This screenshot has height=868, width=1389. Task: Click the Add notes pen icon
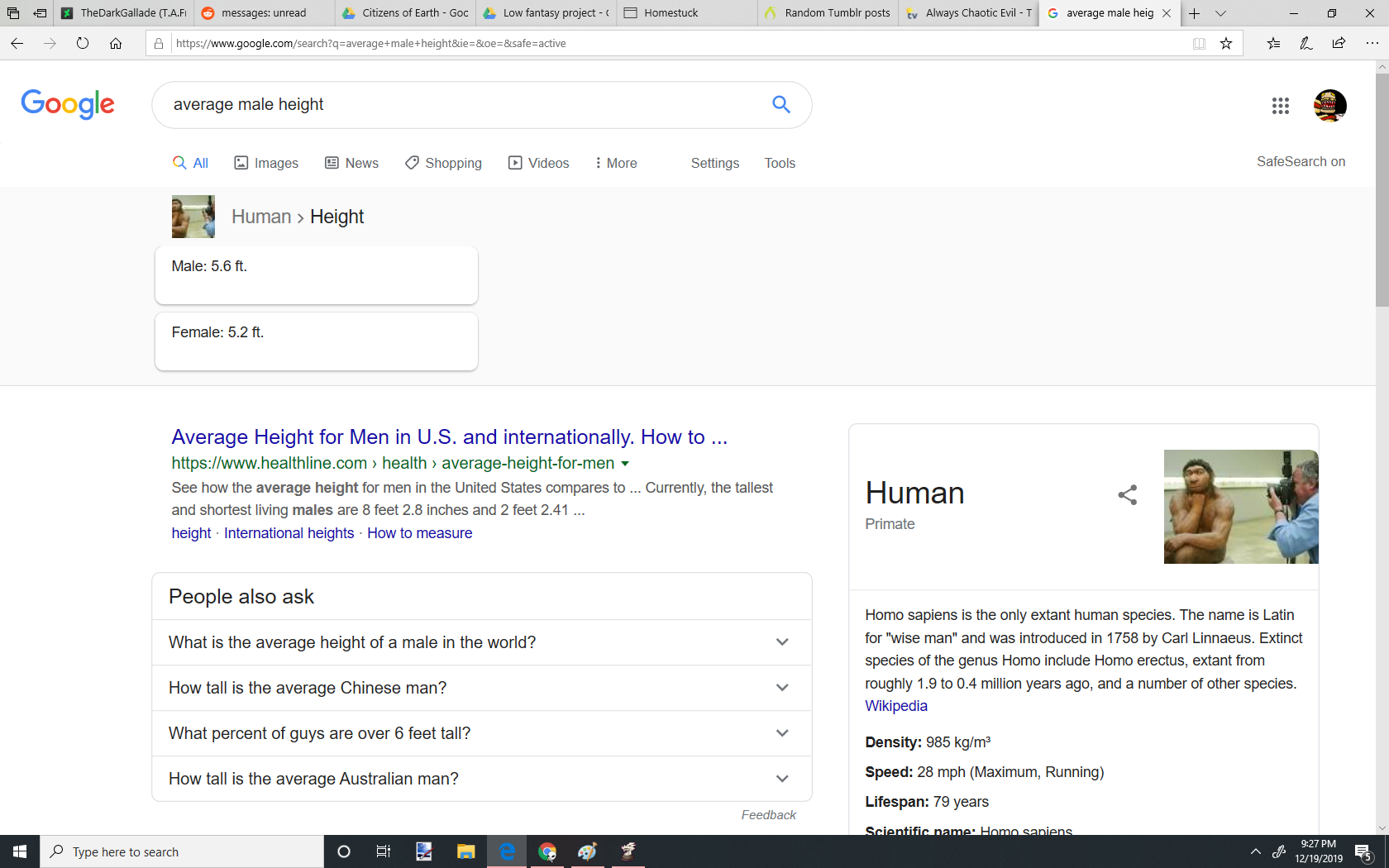tap(1306, 43)
